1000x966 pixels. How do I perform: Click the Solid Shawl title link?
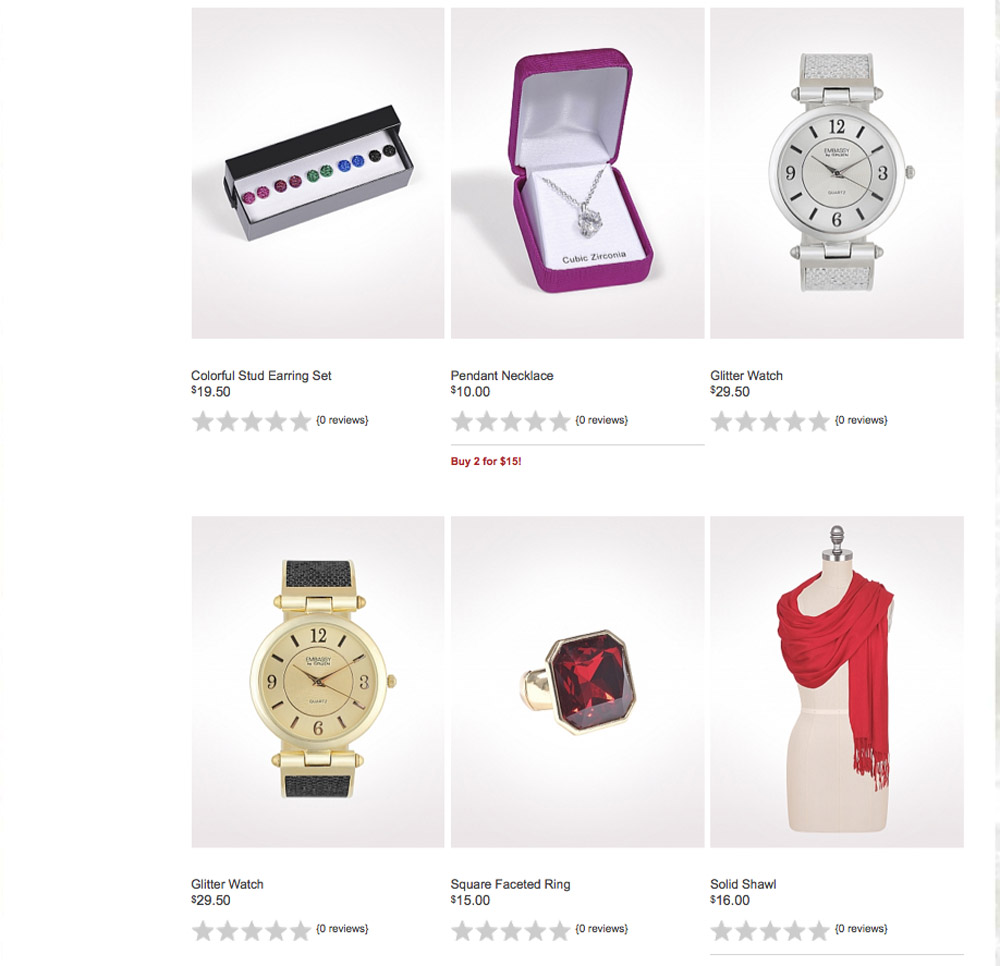point(743,884)
